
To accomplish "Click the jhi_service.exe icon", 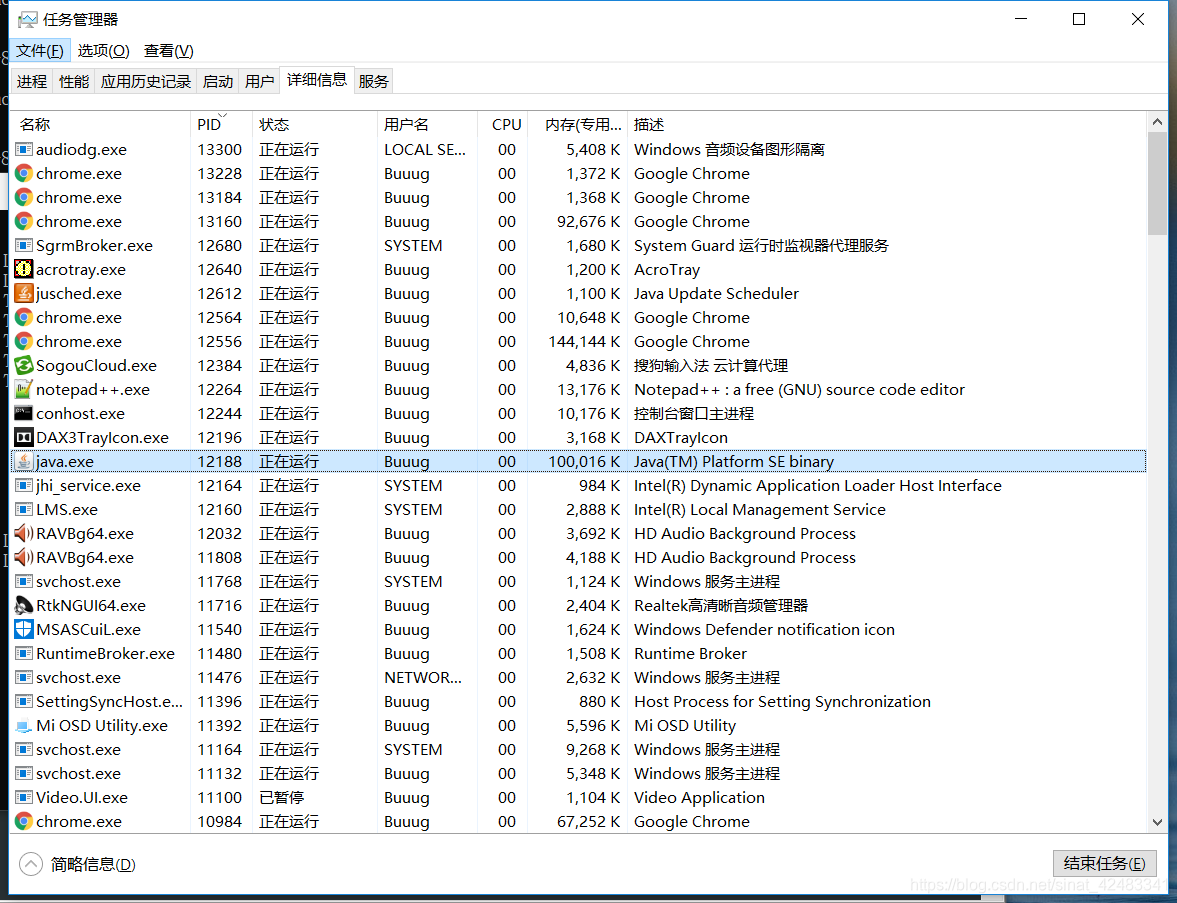I will click(x=24, y=486).
